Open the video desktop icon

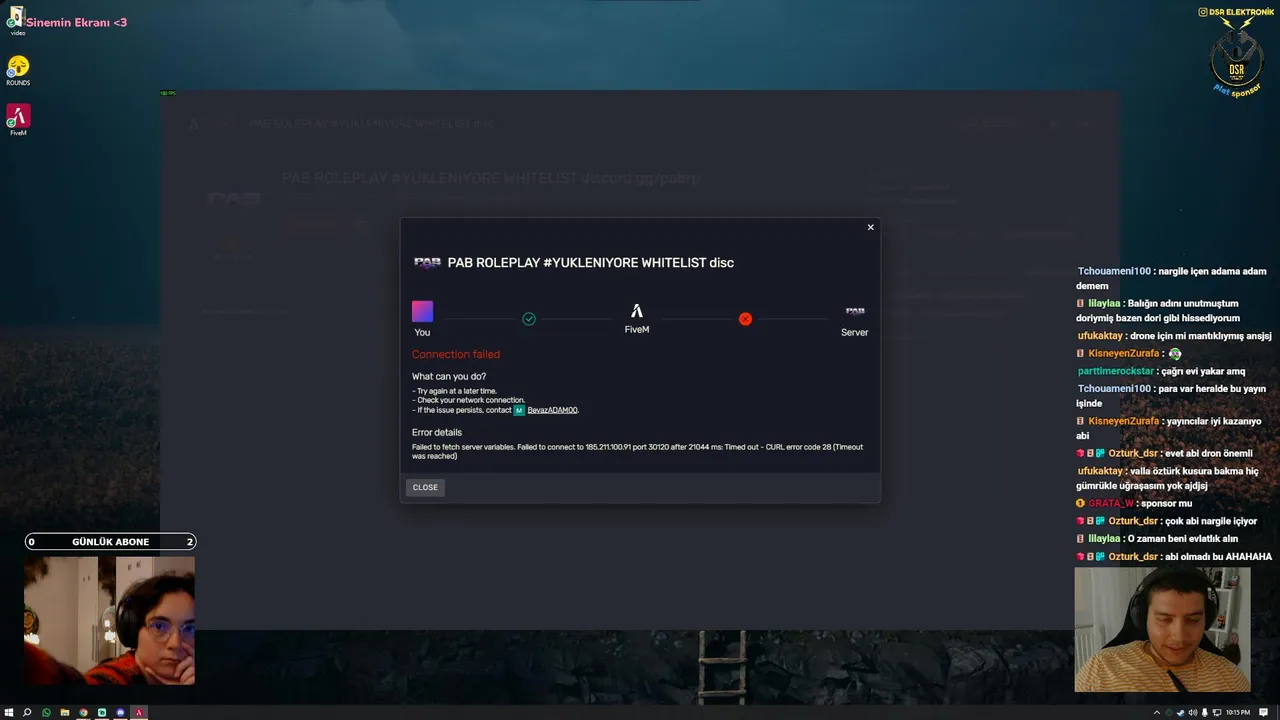point(17,21)
